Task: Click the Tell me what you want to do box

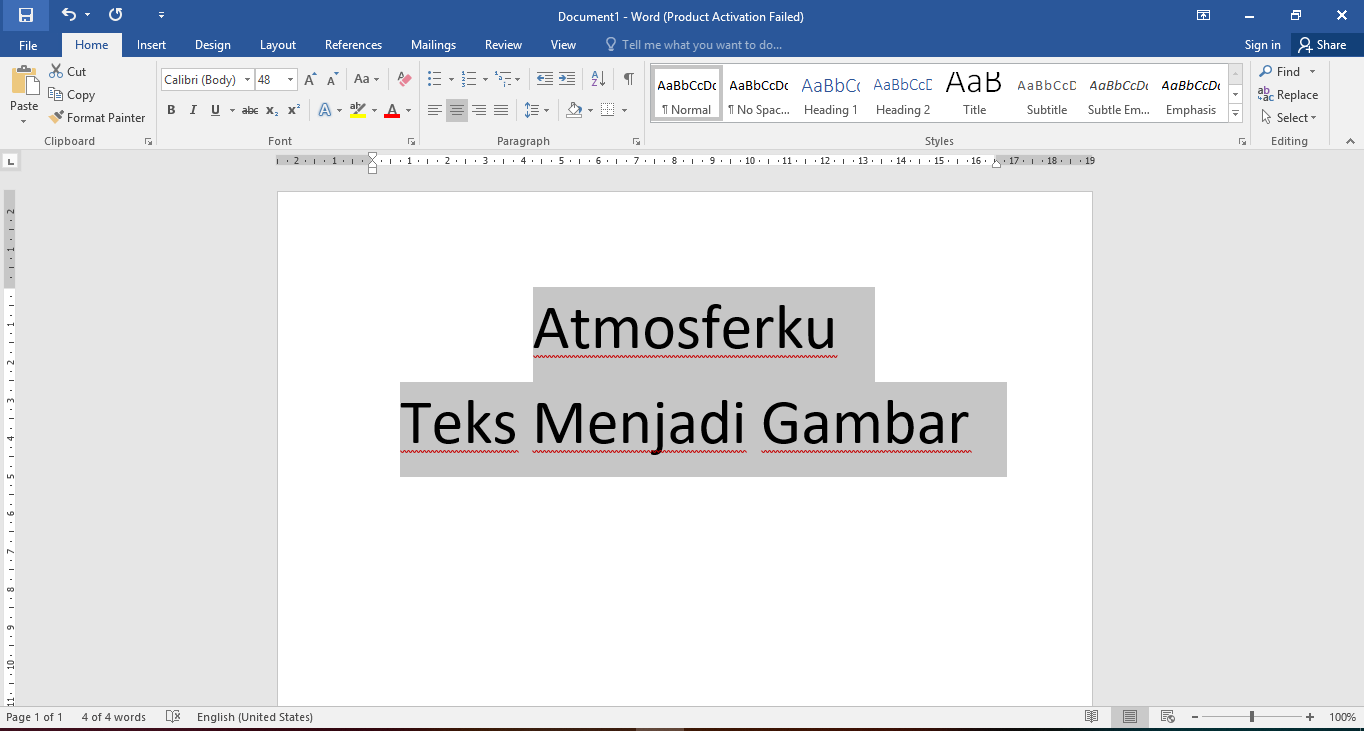Action: click(x=694, y=45)
